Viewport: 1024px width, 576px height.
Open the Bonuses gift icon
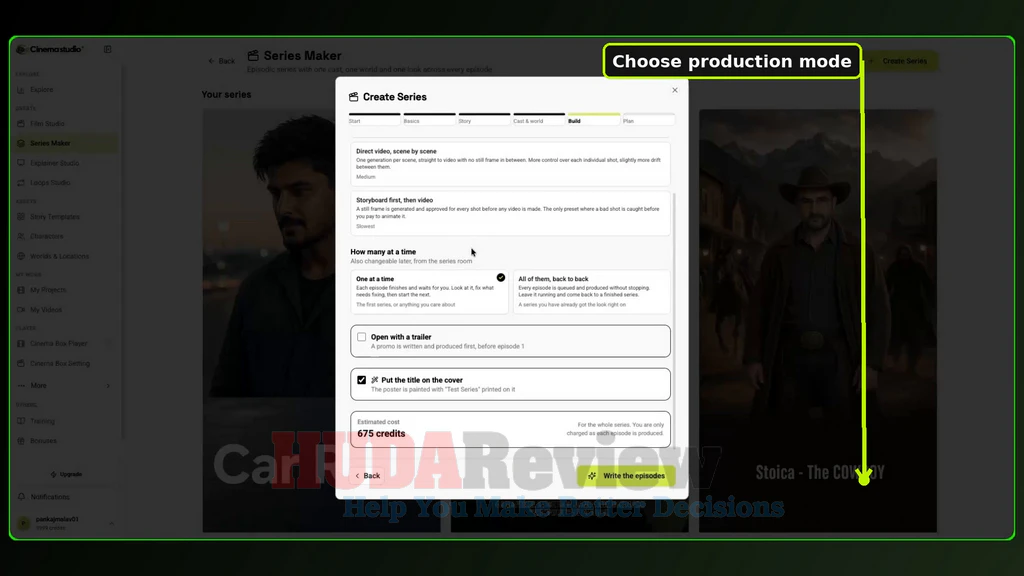point(21,441)
